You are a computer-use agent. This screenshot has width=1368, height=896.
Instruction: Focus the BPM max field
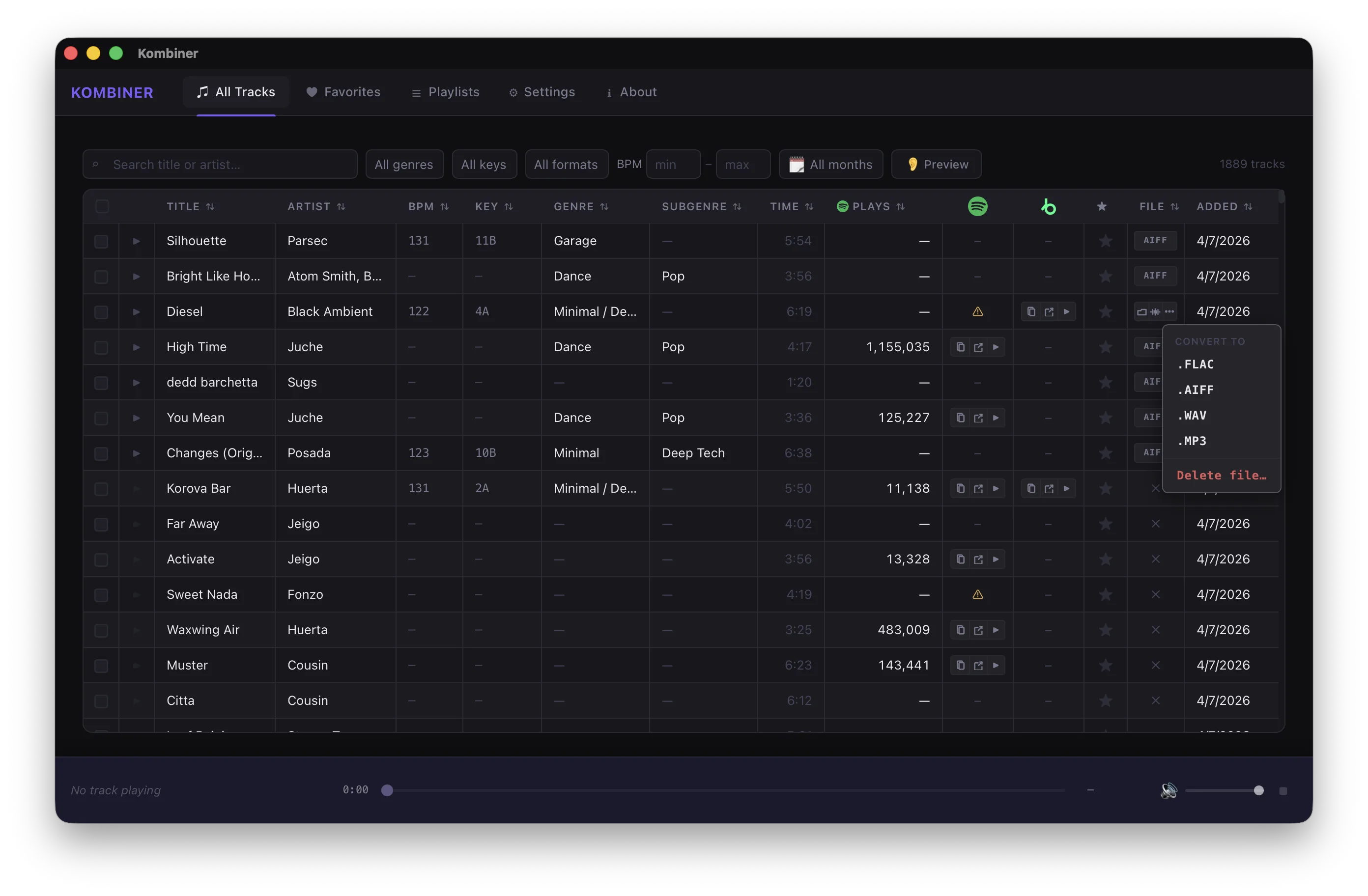click(742, 165)
